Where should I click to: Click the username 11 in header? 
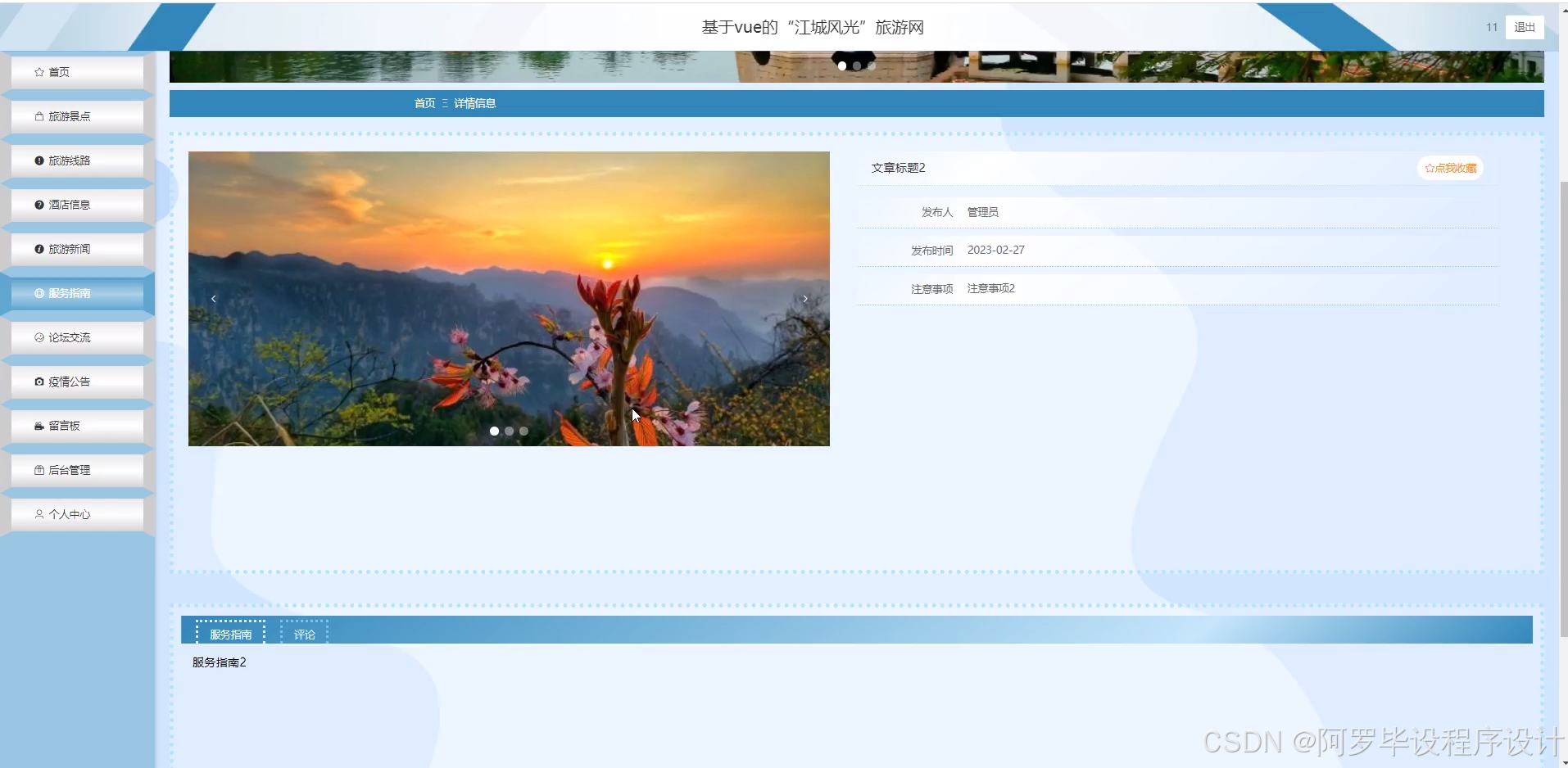pyautogui.click(x=1492, y=27)
